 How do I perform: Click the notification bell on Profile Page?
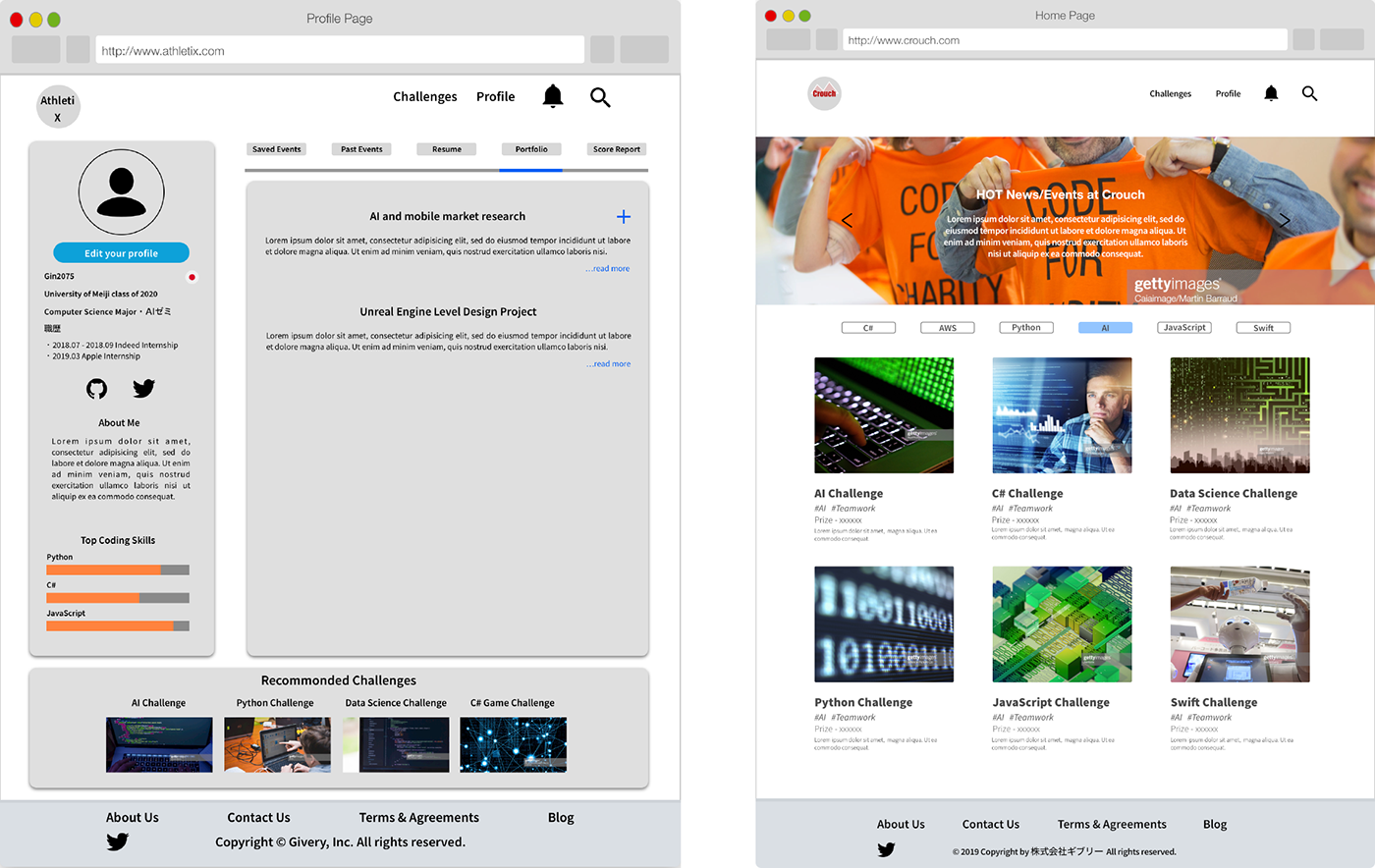[553, 96]
